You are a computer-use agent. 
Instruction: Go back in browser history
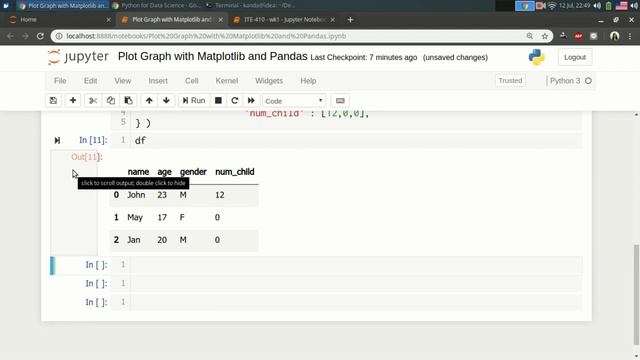click(x=10, y=36)
